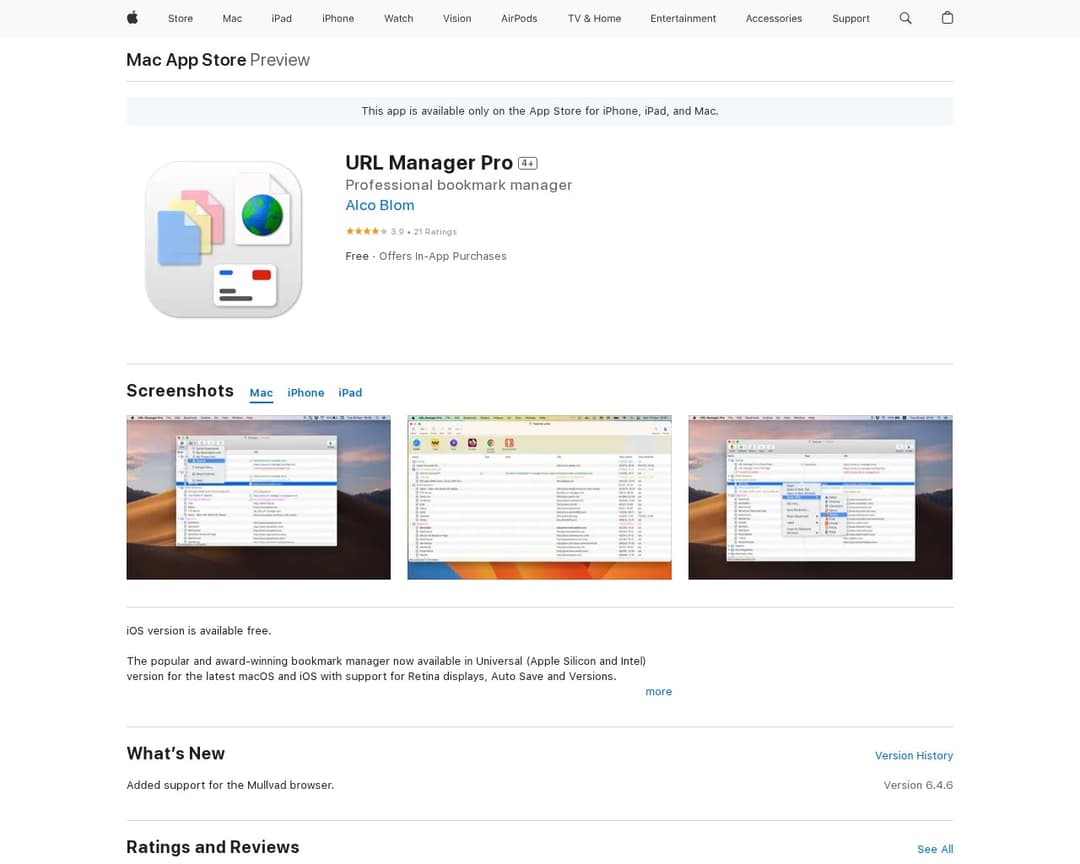Open the Watch section in the navigation bar
This screenshot has height=864, width=1080.
(x=398, y=18)
